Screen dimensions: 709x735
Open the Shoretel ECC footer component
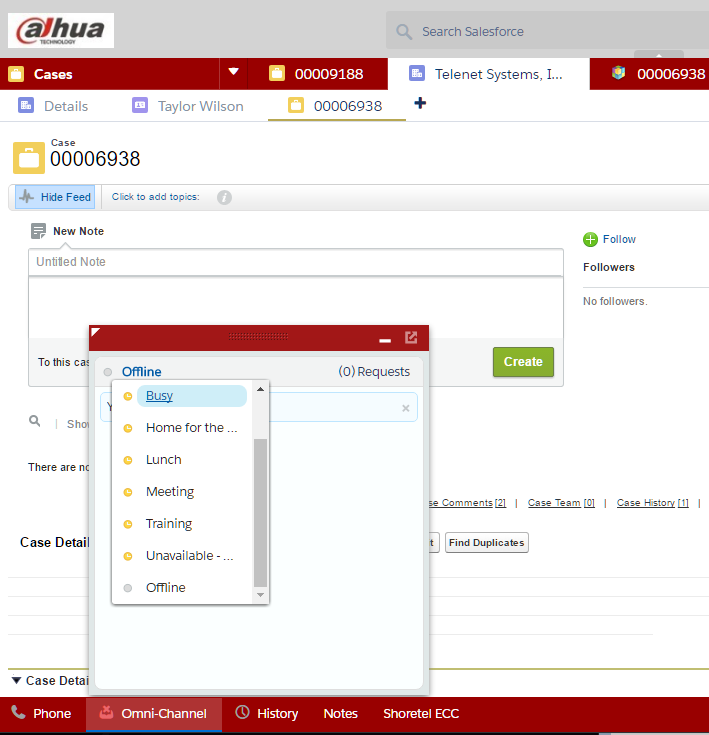pos(420,713)
